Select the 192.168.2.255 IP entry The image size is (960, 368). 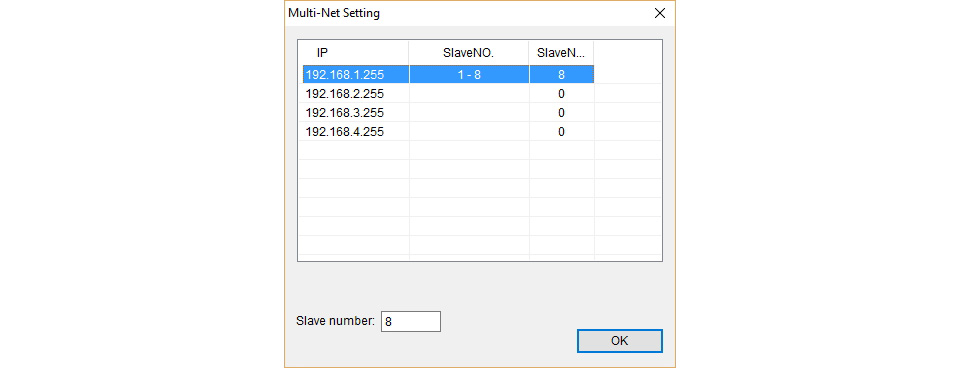click(x=345, y=94)
